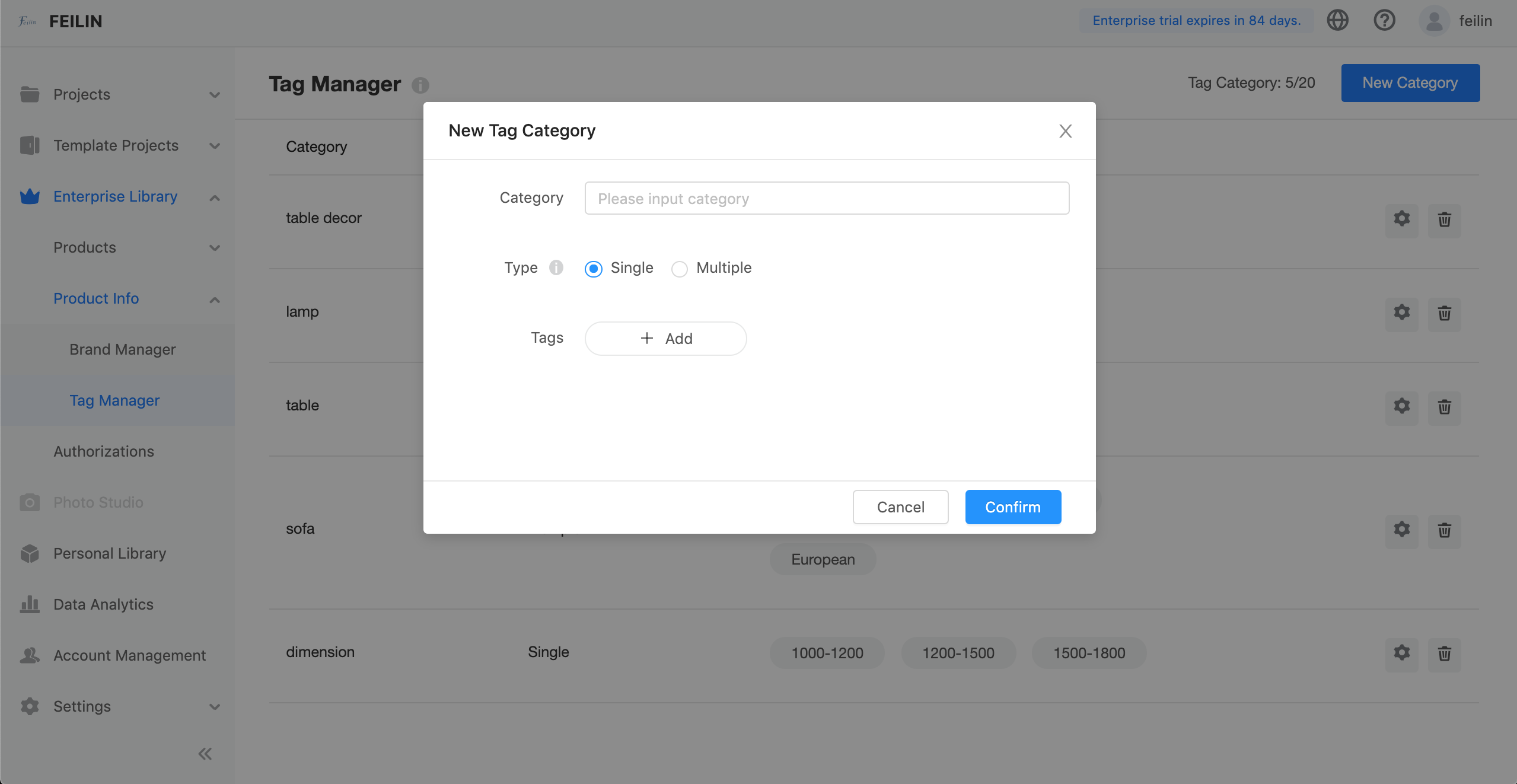Click settings gear for table decor row
This screenshot has height=784, width=1517.
pos(1401,219)
